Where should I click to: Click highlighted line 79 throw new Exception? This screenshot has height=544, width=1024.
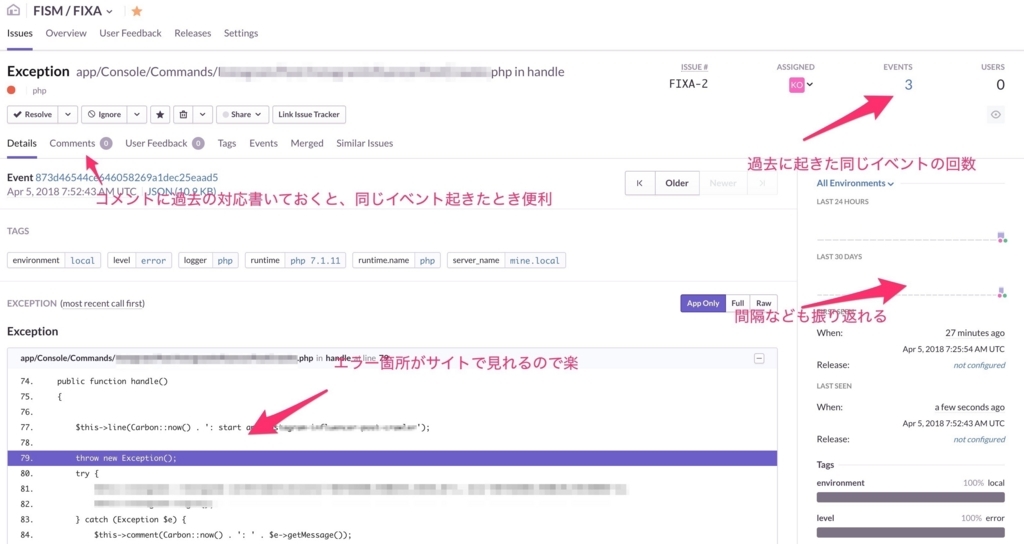(392, 458)
